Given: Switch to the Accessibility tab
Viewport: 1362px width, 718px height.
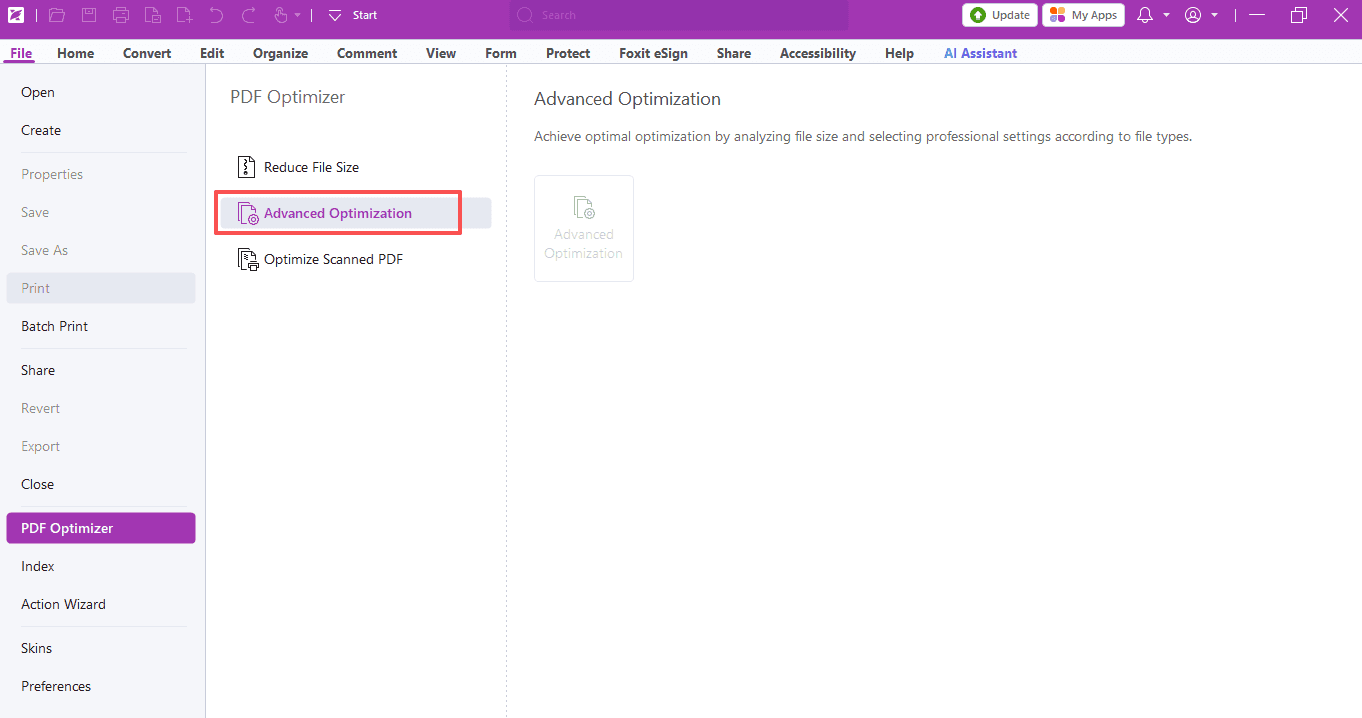Looking at the screenshot, I should coord(818,53).
